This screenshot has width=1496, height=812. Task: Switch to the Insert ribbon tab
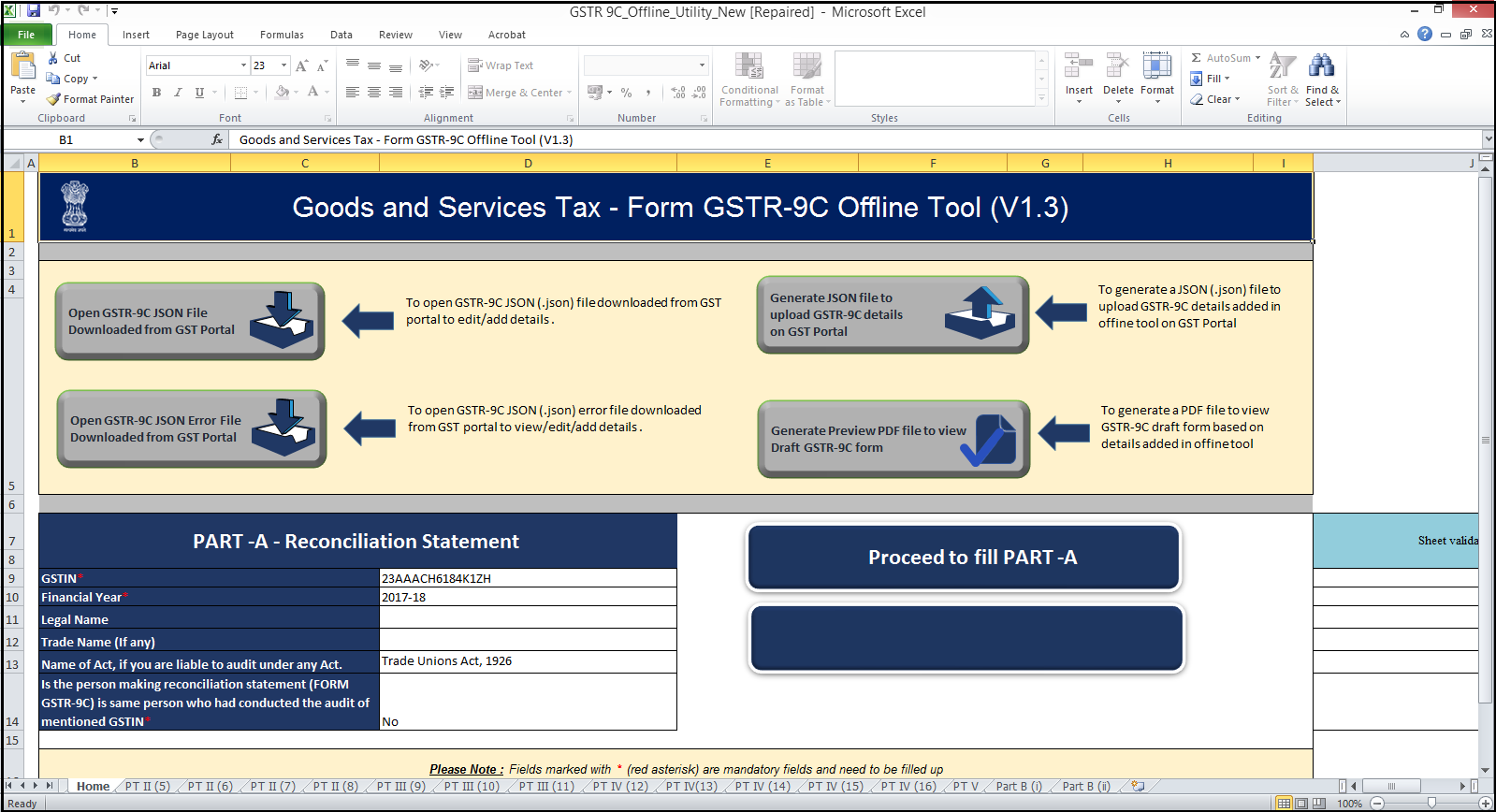pyautogui.click(x=136, y=35)
